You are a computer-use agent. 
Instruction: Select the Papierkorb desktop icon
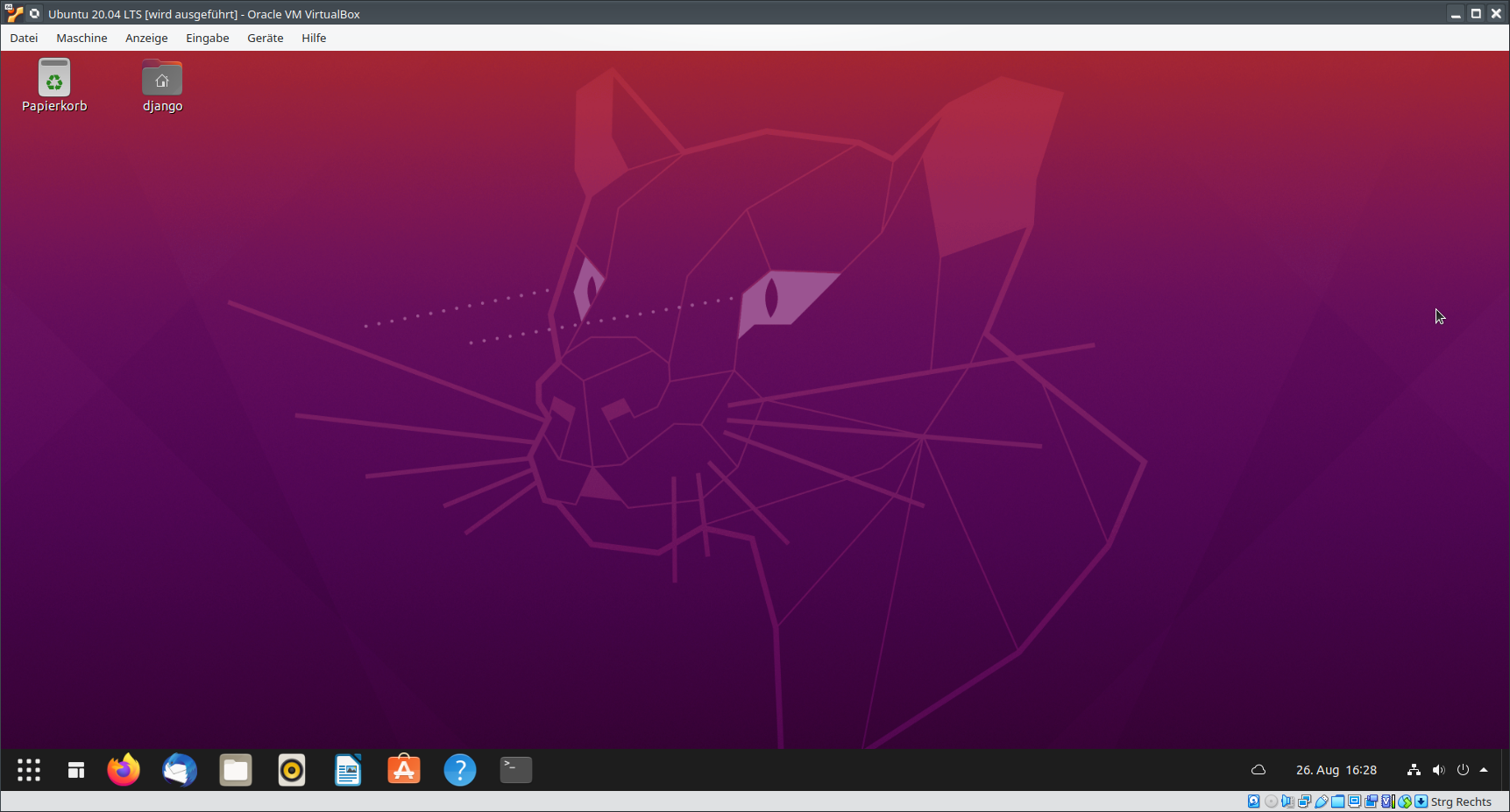(x=54, y=85)
